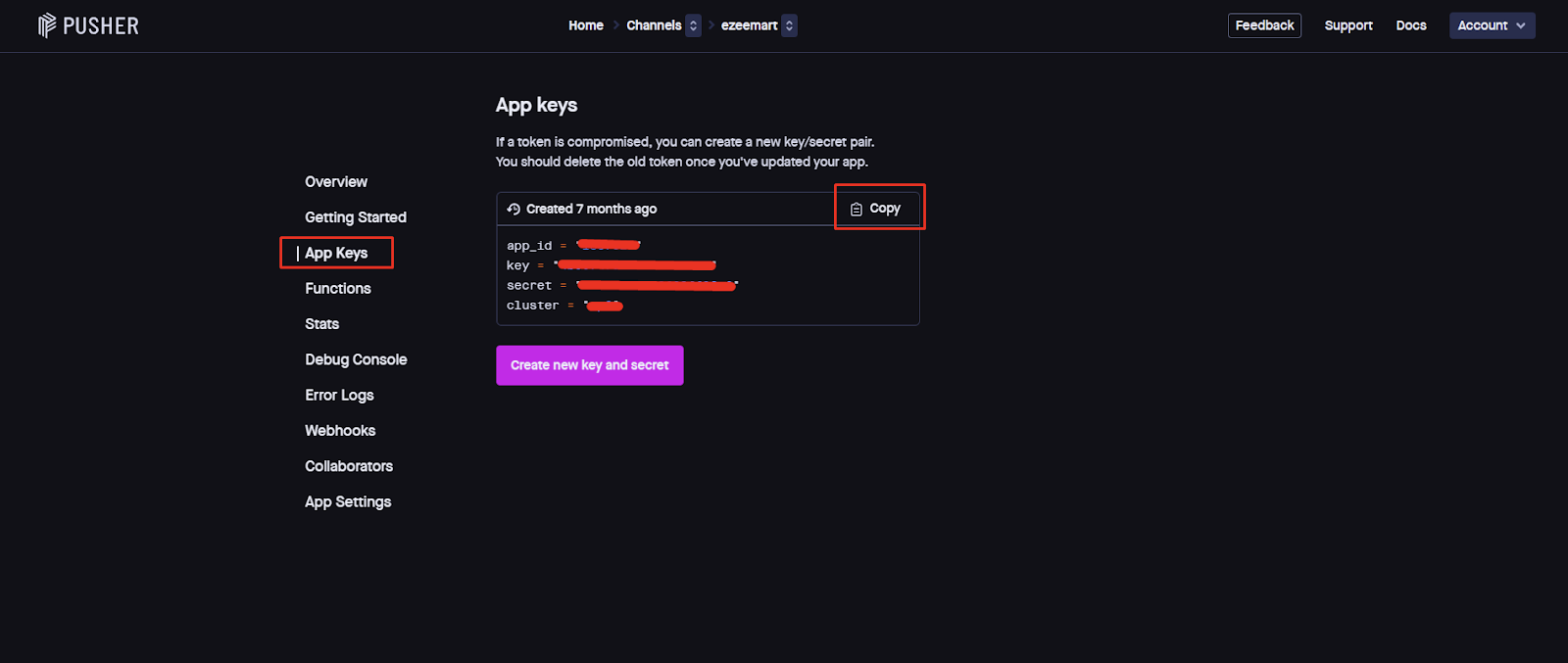This screenshot has height=663, width=1568.
Task: Click Create new key and secret
Action: (x=590, y=365)
